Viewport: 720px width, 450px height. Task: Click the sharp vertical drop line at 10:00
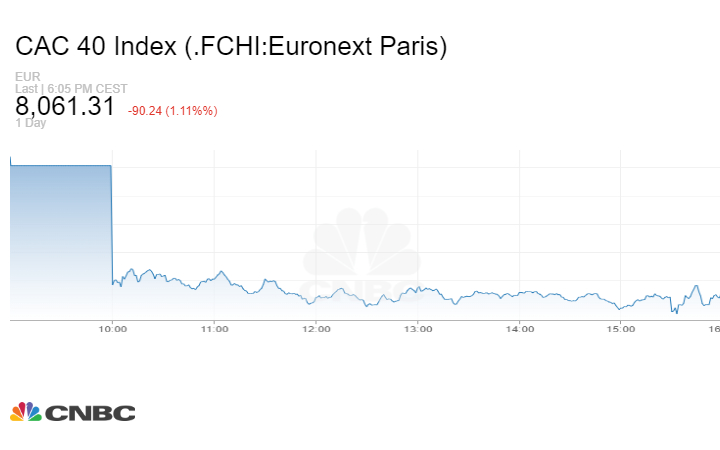click(111, 225)
